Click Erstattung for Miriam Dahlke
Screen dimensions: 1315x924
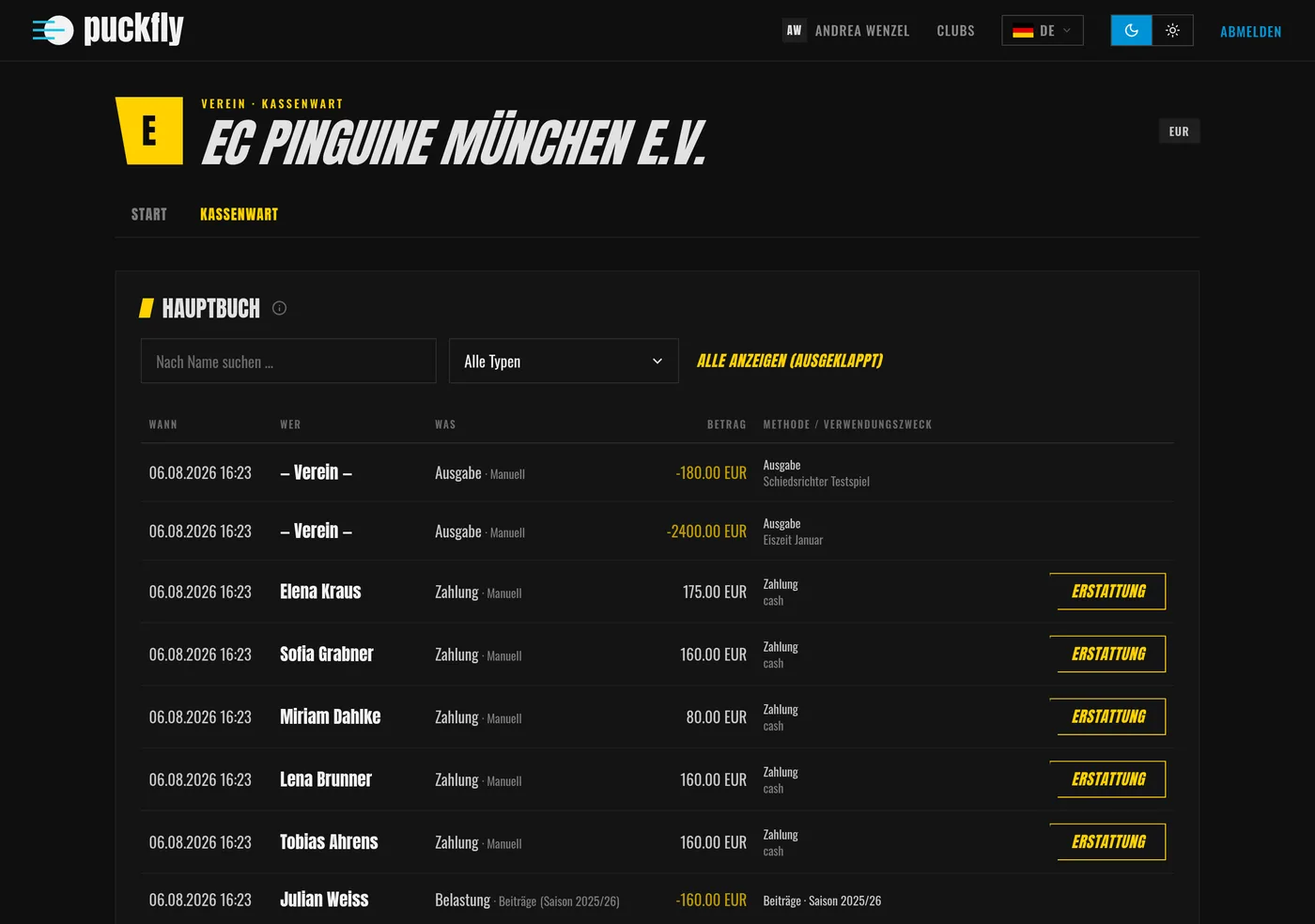(1108, 716)
